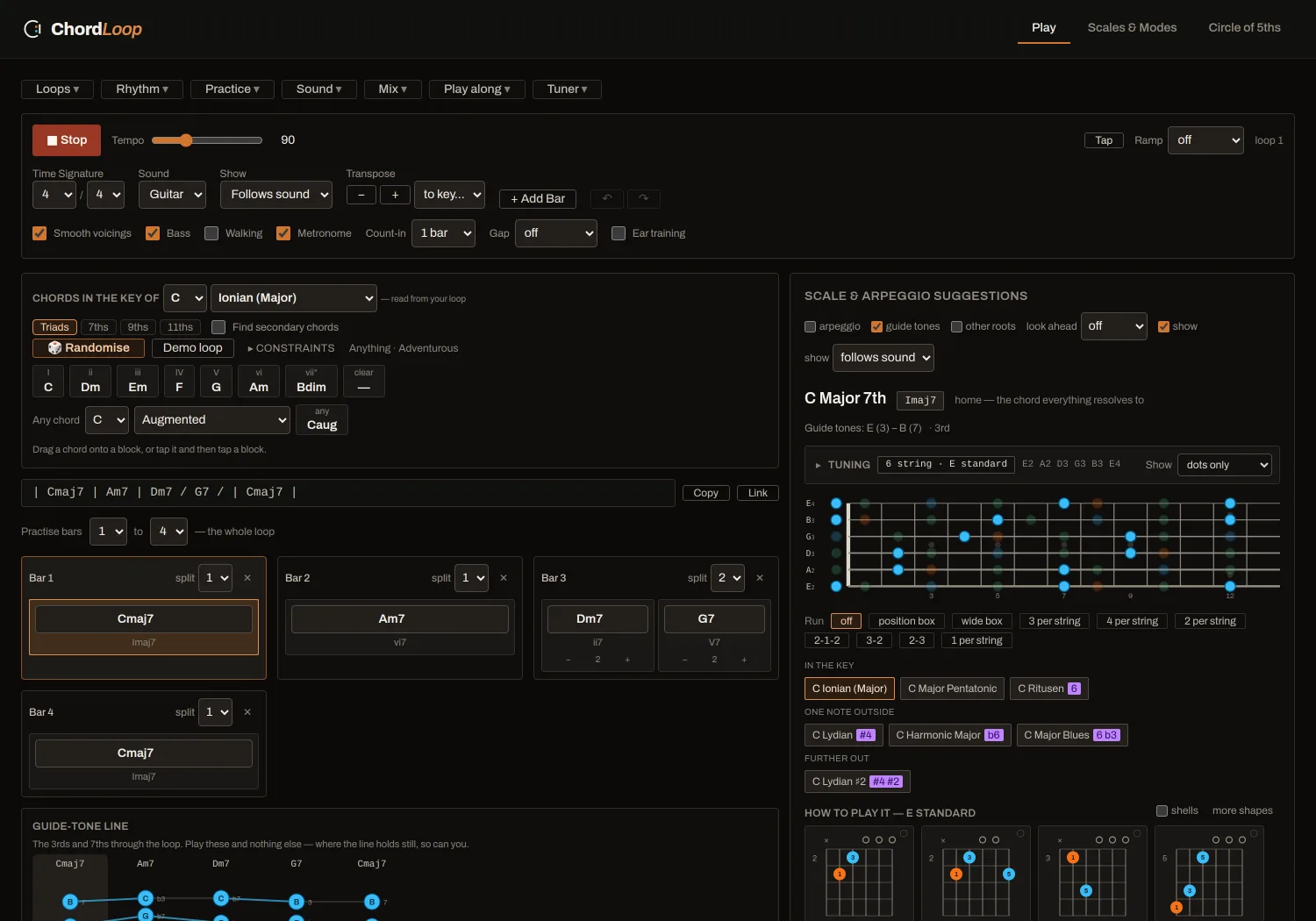The image size is (1316, 921).
Task: Remove Bar 3 with its x icon
Action: click(x=760, y=578)
